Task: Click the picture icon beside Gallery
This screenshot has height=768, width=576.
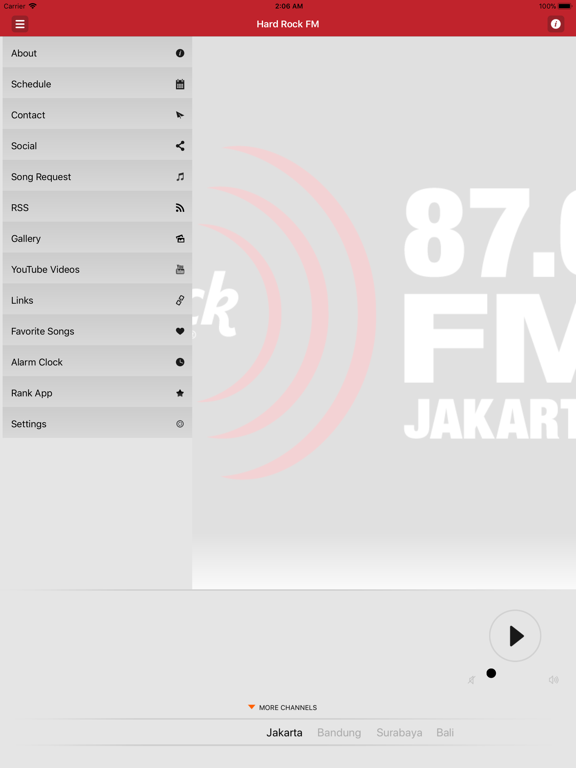Action: pyautogui.click(x=180, y=239)
